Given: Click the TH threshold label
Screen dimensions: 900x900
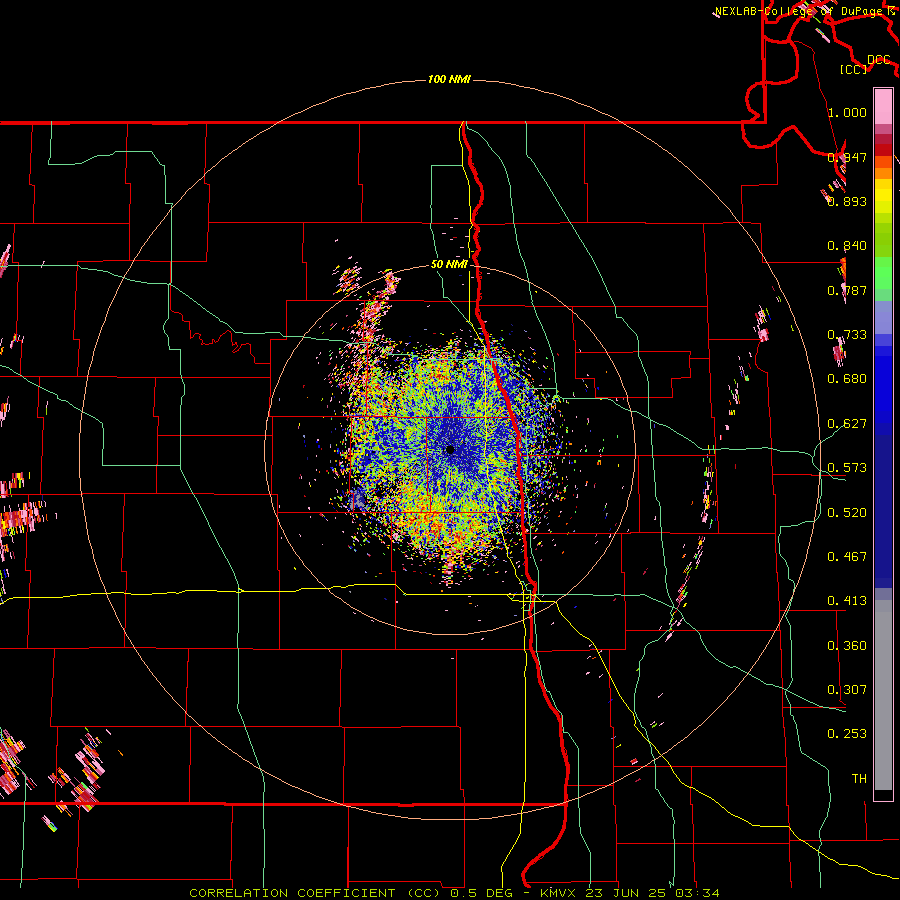Looking at the screenshot, I should (x=859, y=779).
